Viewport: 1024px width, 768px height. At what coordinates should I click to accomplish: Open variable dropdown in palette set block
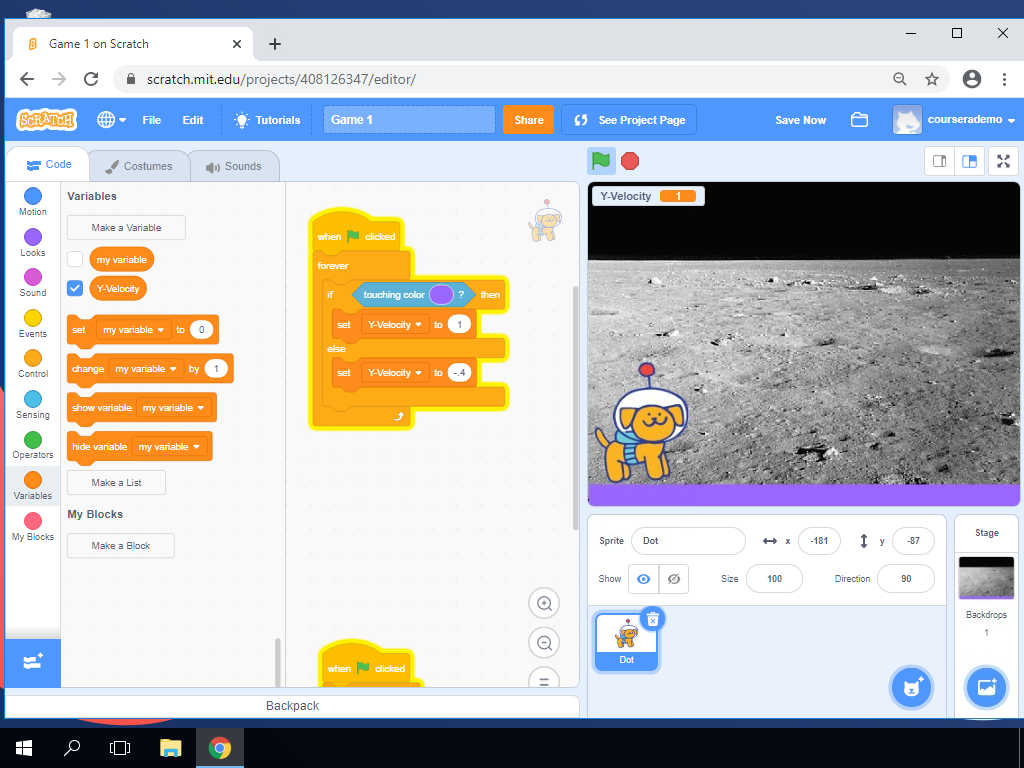click(133, 330)
